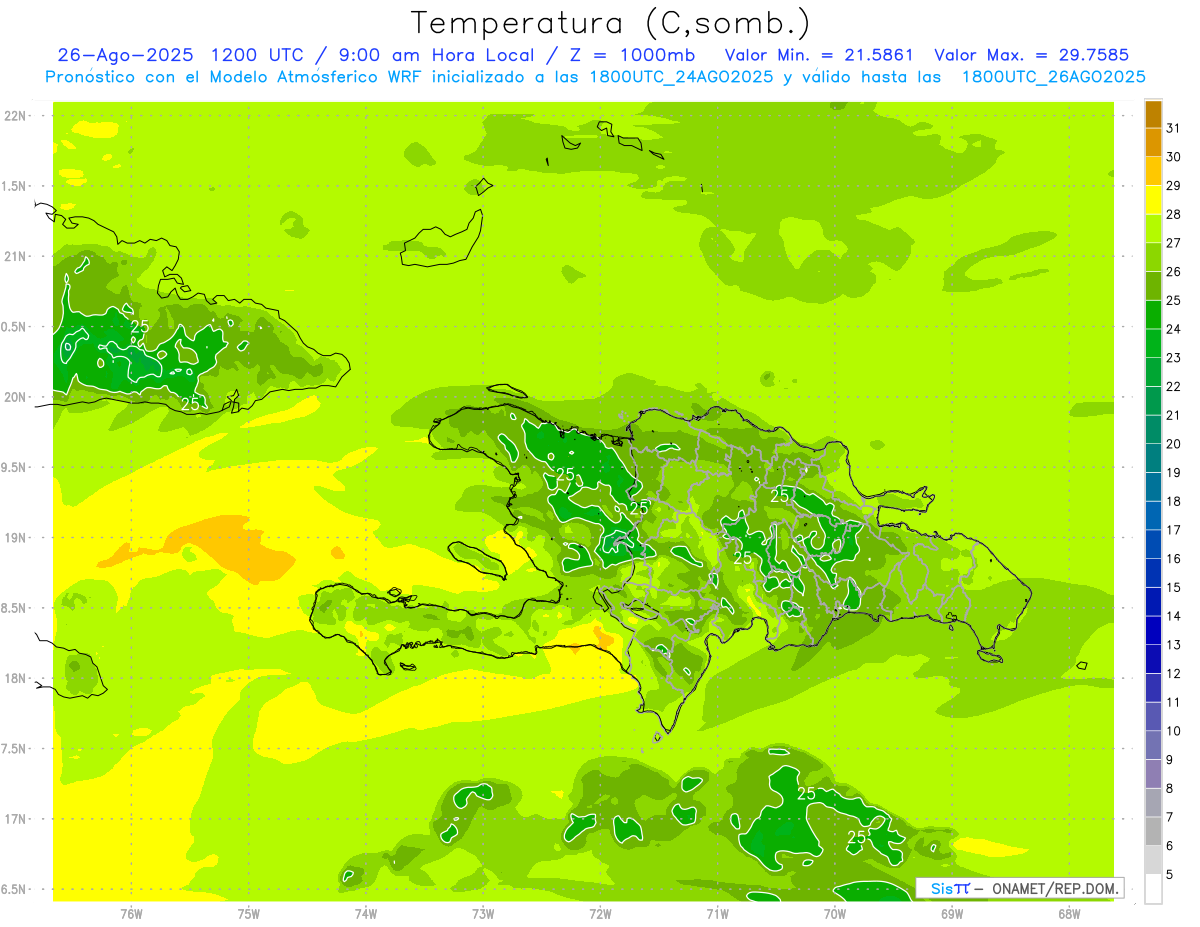1200x927 pixels.
Task: Click the '20' colorbar label
Action: tap(1174, 444)
